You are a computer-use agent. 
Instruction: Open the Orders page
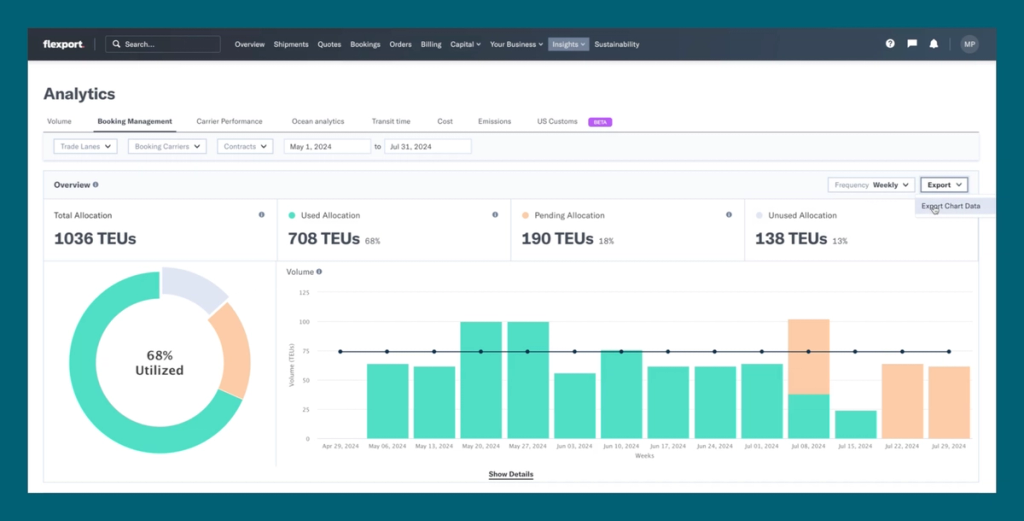pos(400,44)
